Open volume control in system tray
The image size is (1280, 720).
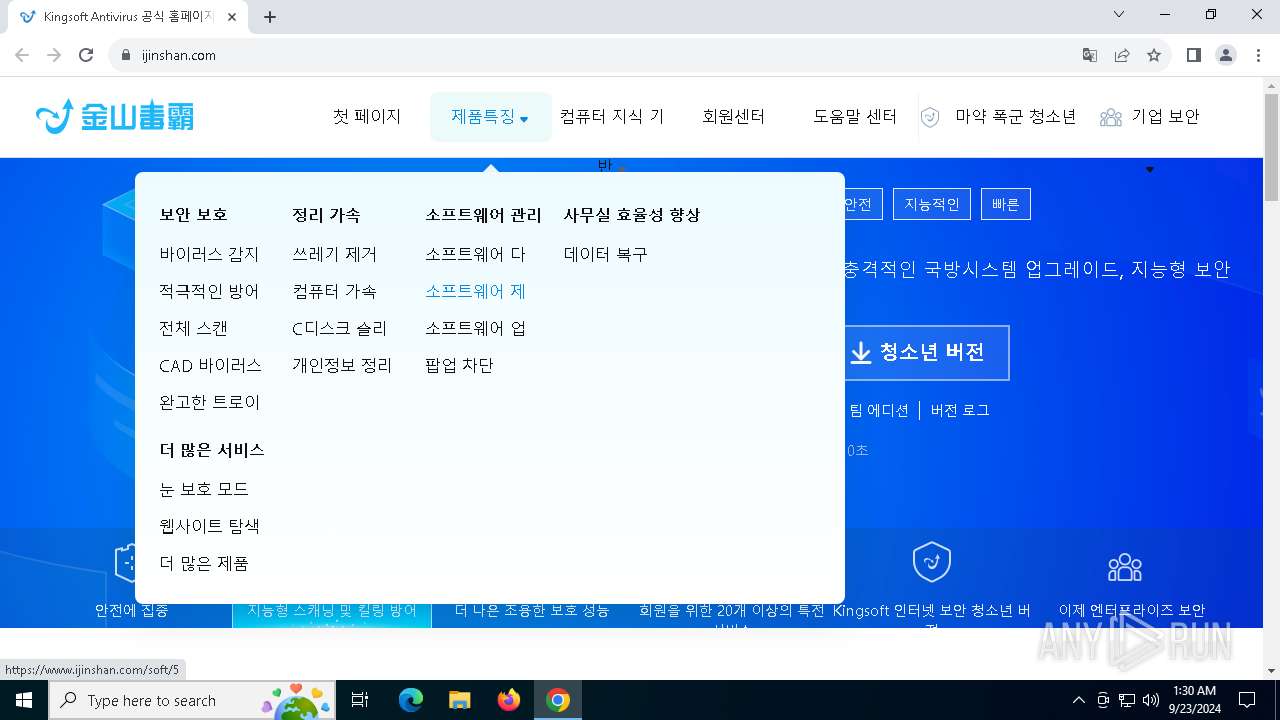(1151, 700)
